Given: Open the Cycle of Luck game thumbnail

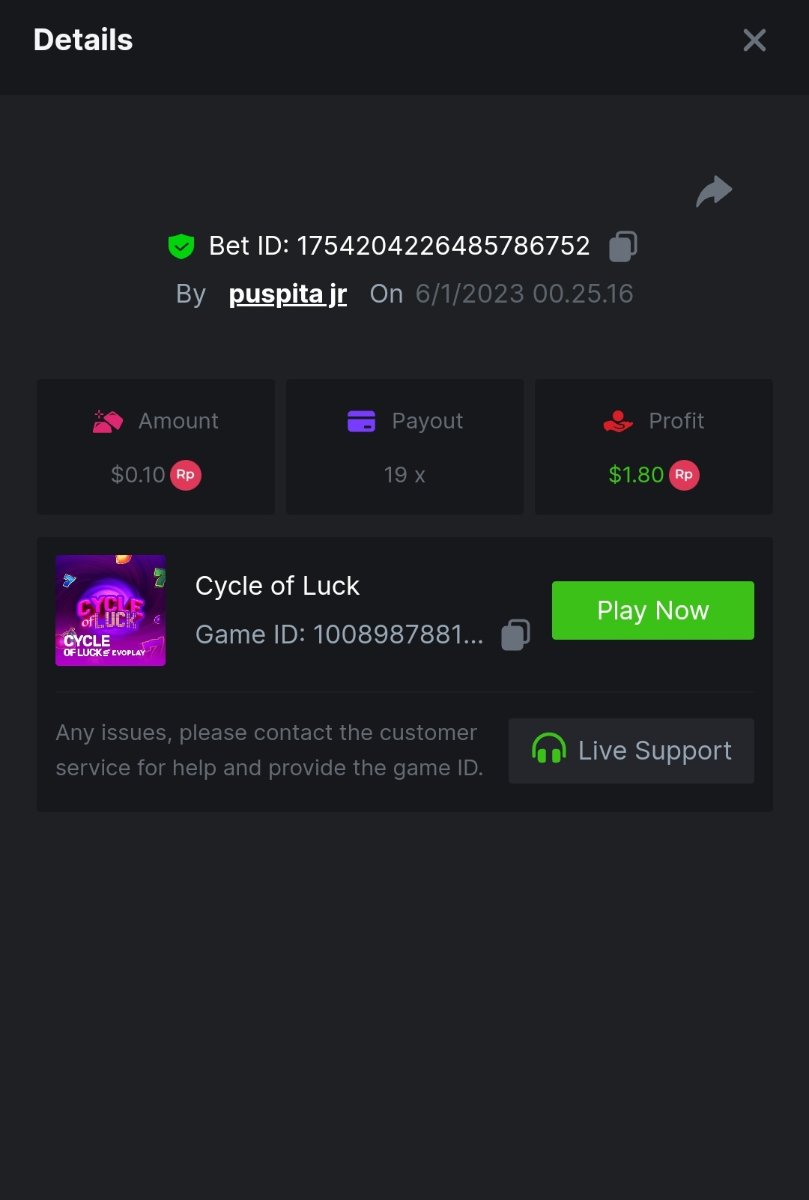Looking at the screenshot, I should [x=110, y=610].
